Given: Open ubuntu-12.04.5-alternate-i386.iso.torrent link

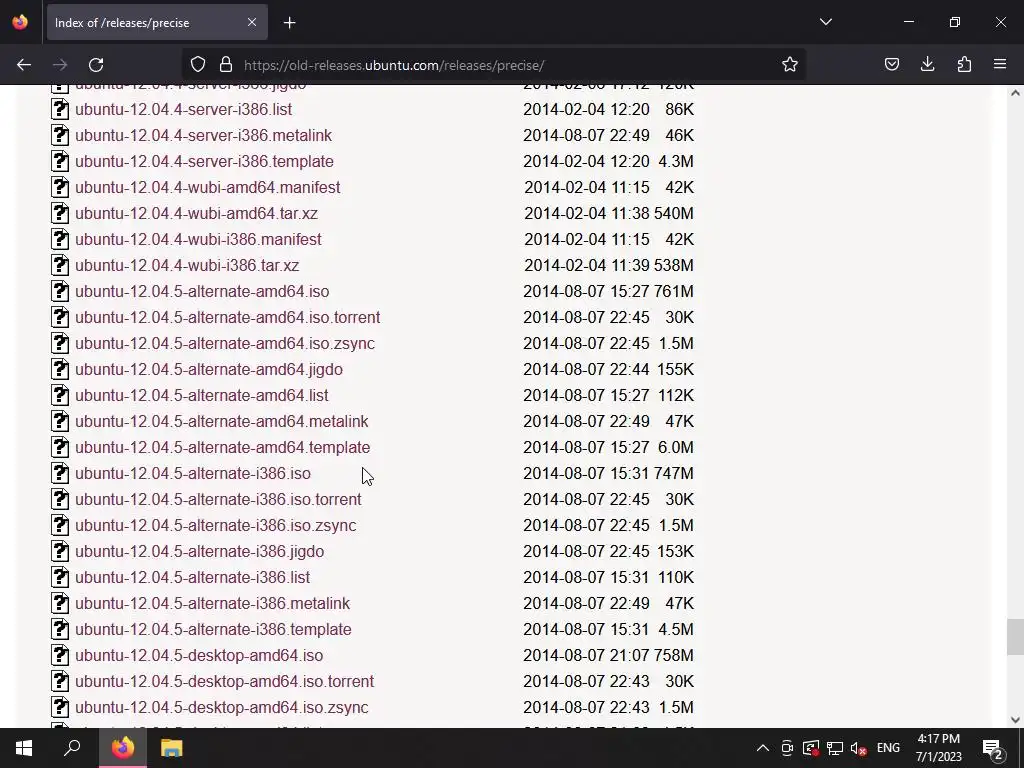Looking at the screenshot, I should 218,500.
